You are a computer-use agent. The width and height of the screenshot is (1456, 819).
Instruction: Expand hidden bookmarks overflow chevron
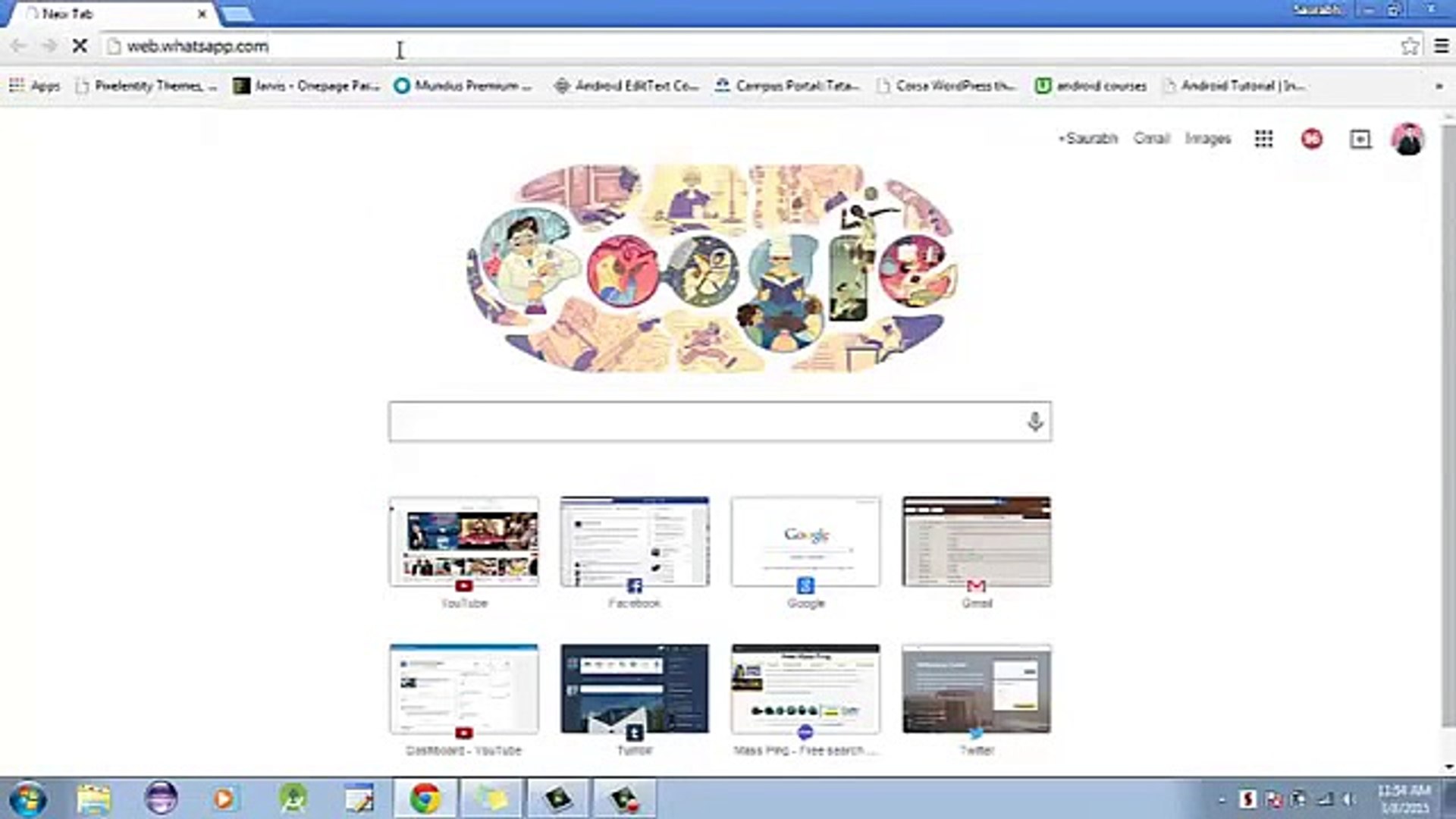pos(1439,86)
